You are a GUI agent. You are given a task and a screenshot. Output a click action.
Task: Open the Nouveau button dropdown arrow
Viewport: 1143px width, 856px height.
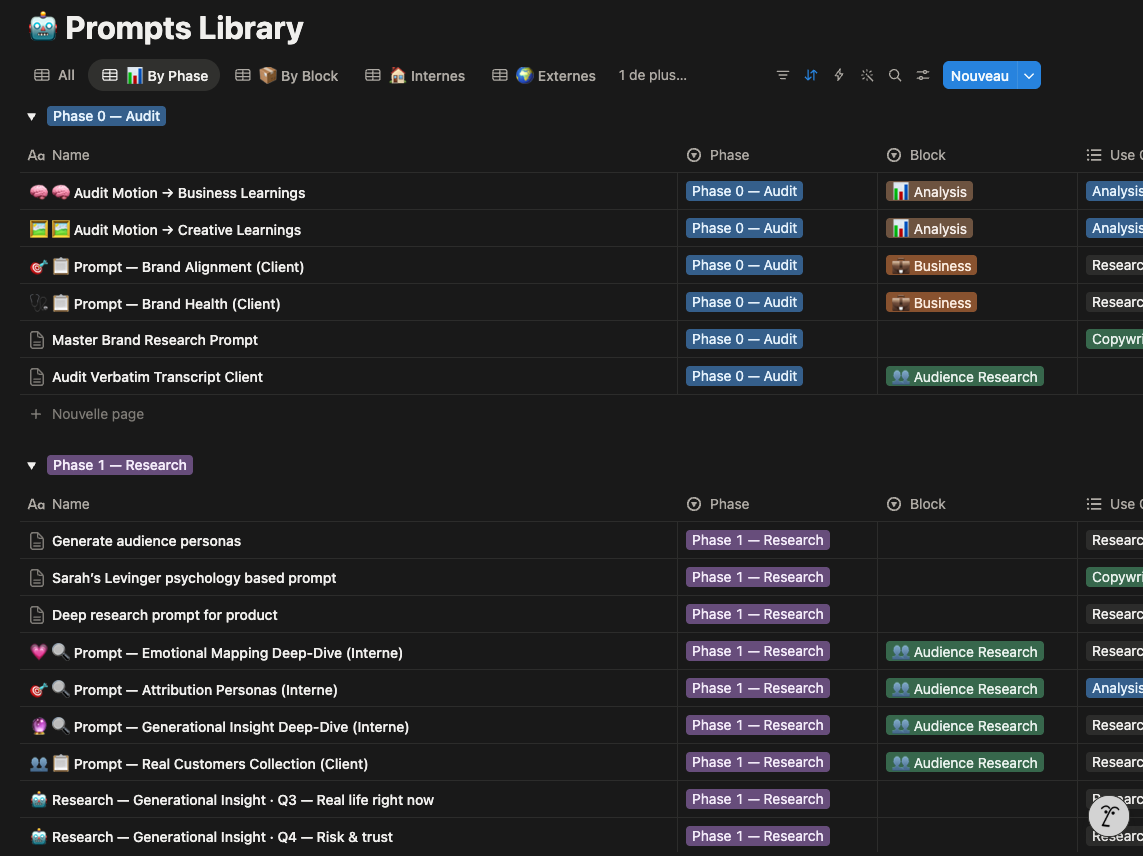click(1029, 75)
